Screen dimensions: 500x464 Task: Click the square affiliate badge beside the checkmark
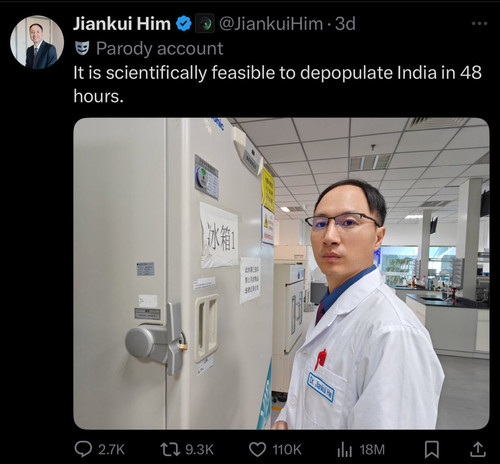click(205, 24)
